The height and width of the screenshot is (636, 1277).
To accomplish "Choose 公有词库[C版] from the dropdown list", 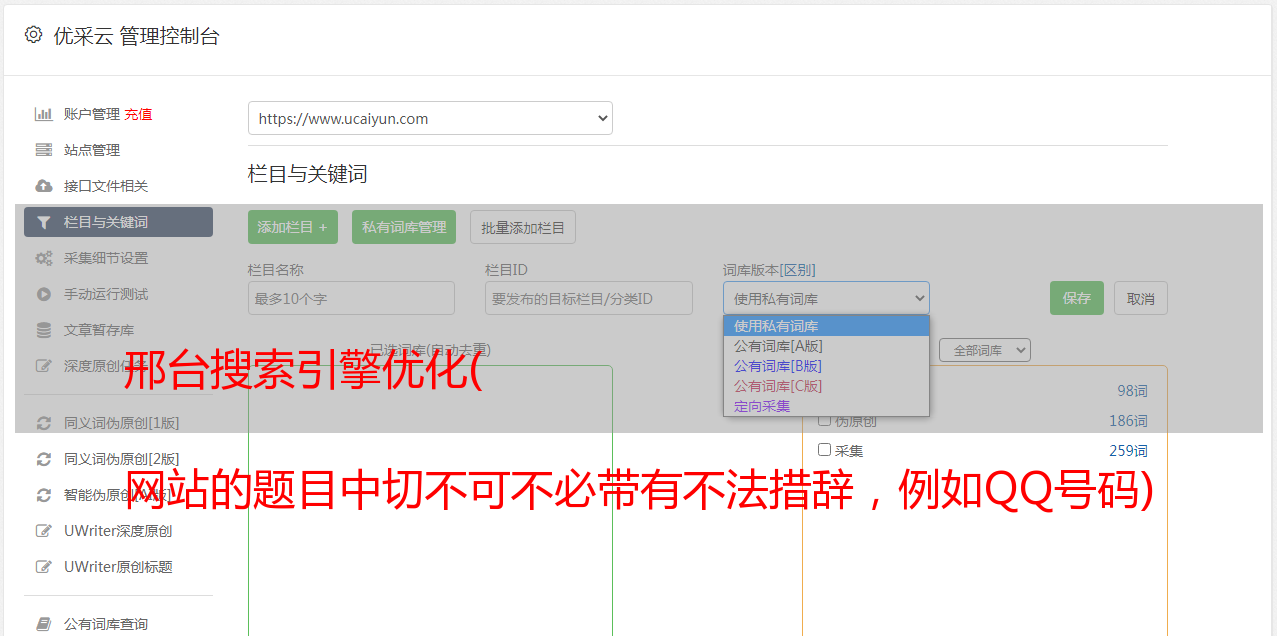I will [x=826, y=386].
